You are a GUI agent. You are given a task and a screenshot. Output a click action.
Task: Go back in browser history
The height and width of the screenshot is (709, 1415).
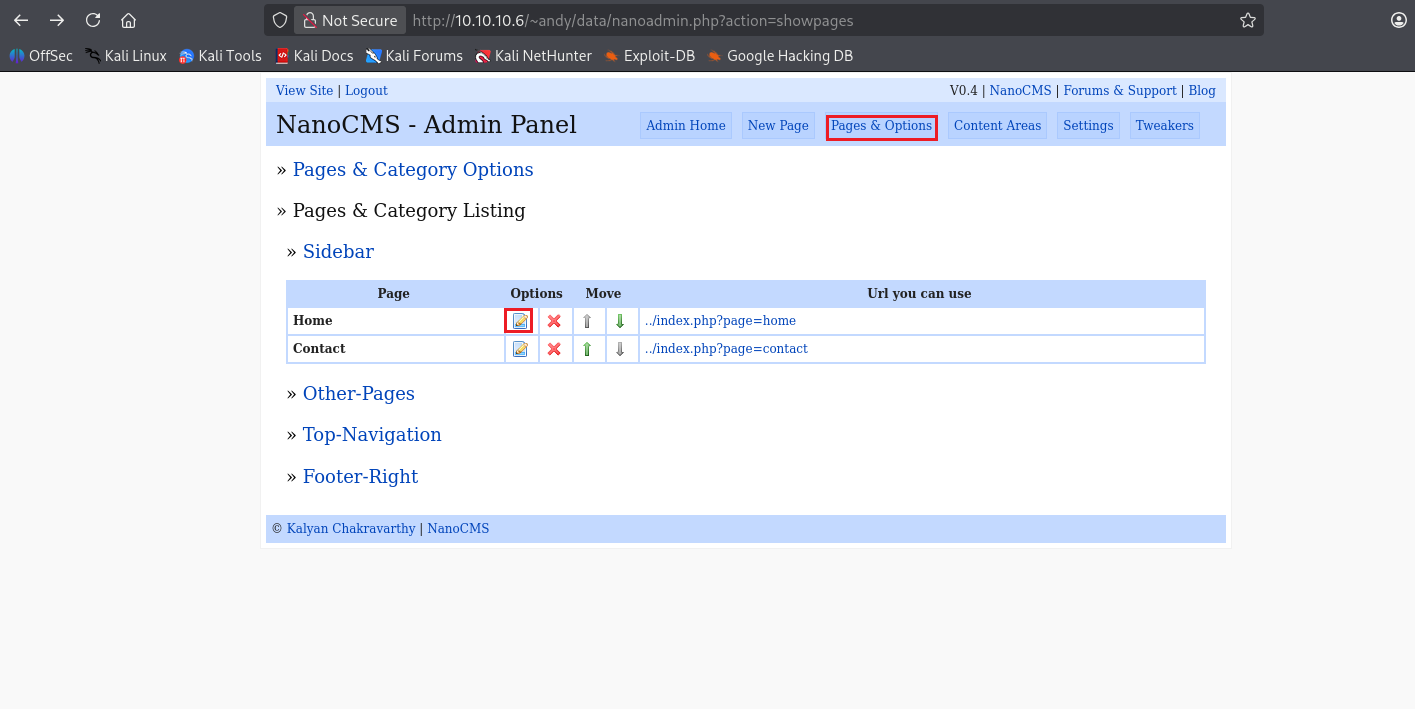click(x=21, y=20)
